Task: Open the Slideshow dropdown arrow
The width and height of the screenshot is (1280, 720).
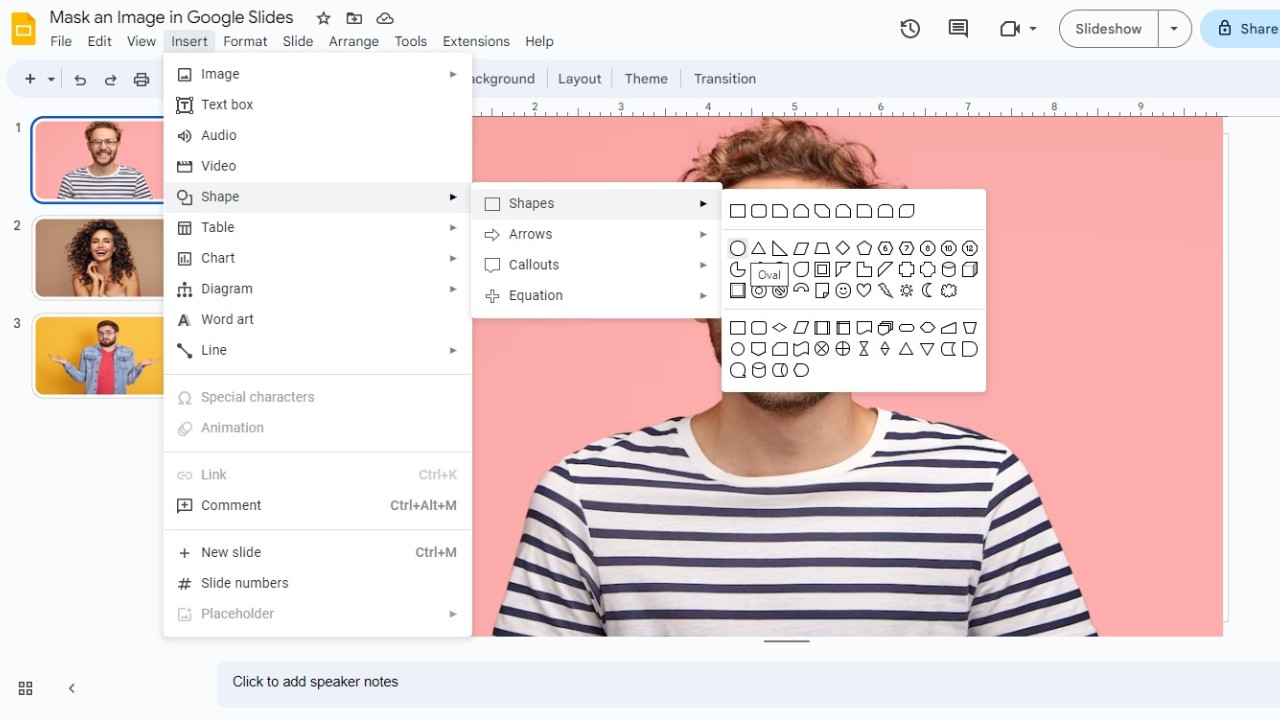Action: coord(1174,29)
